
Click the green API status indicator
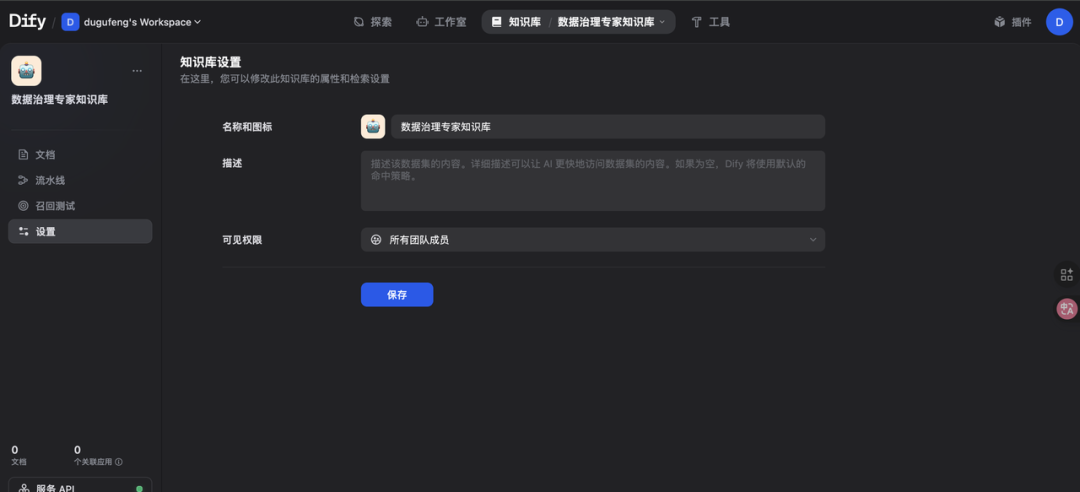click(139, 489)
